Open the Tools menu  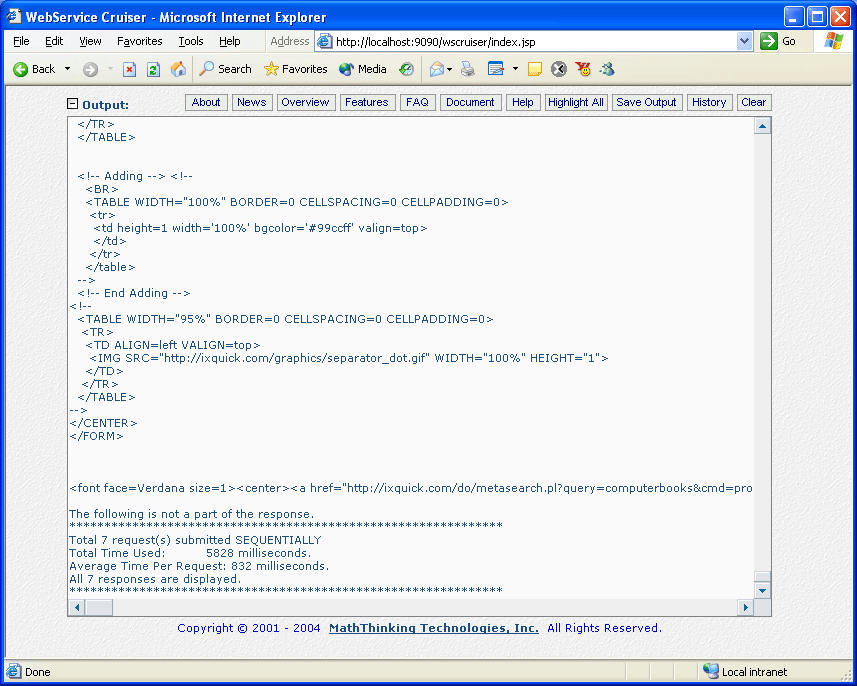[x=191, y=41]
